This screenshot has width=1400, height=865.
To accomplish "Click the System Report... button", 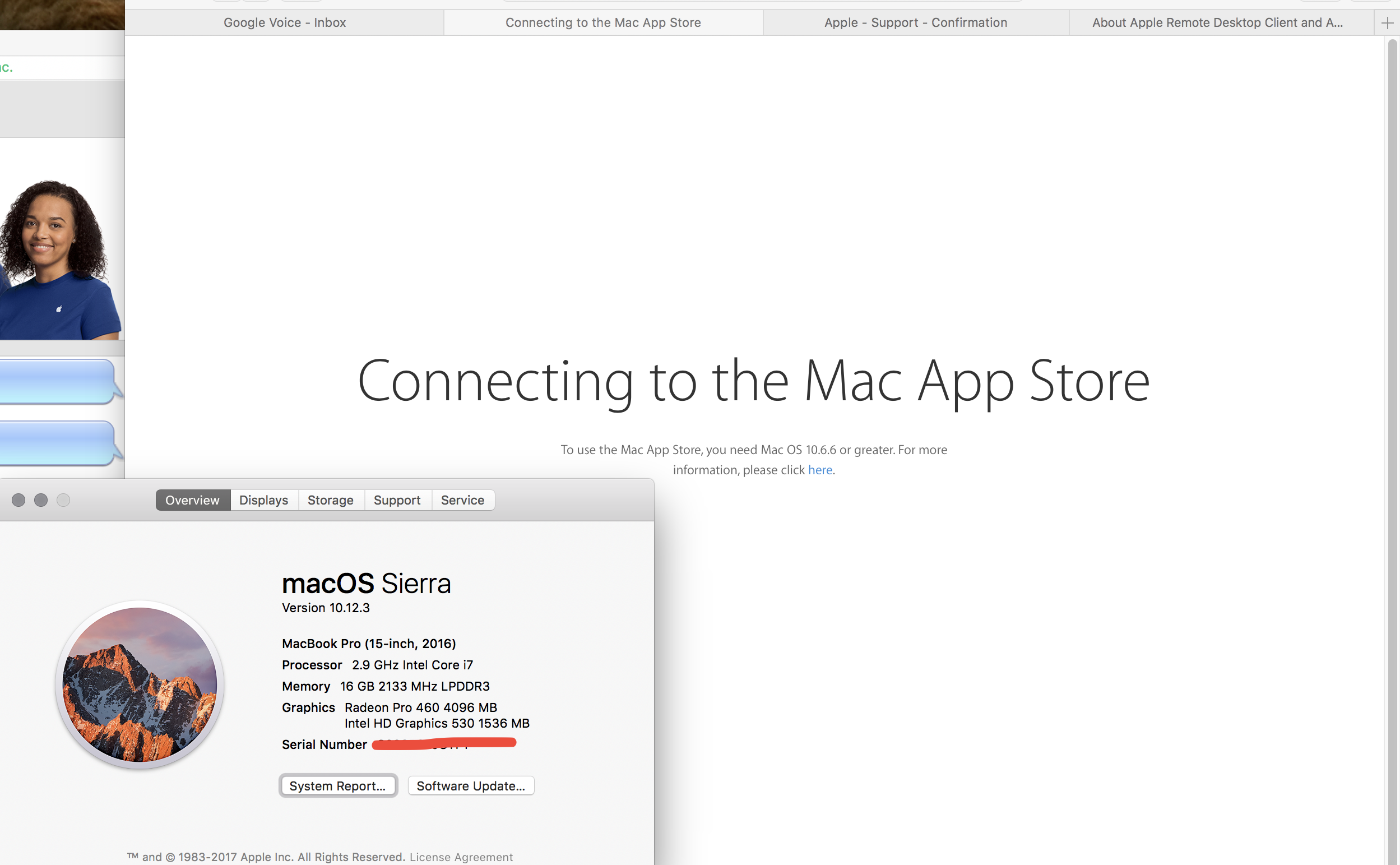I will (337, 785).
